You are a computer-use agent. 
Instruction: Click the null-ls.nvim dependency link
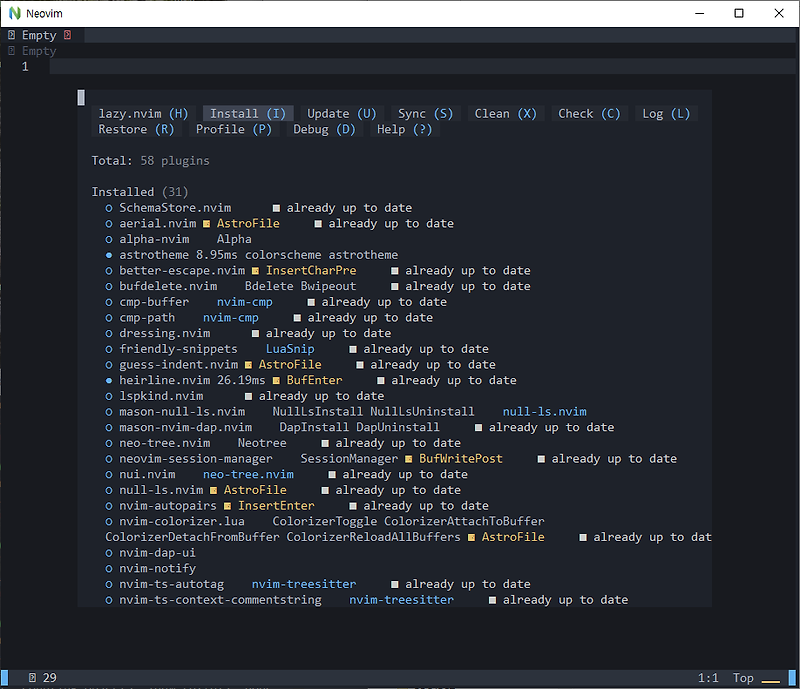pos(543,411)
